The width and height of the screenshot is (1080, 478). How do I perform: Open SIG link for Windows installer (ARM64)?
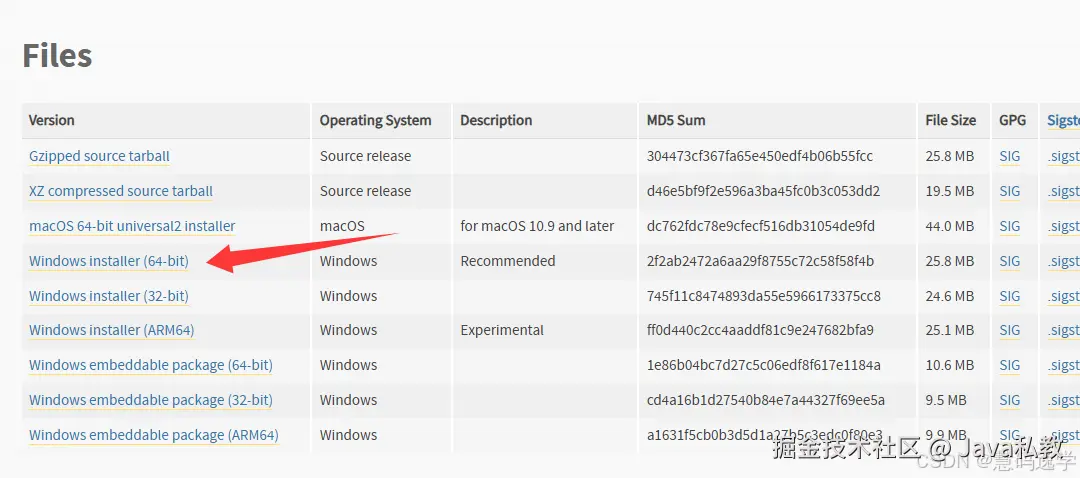[1010, 331]
